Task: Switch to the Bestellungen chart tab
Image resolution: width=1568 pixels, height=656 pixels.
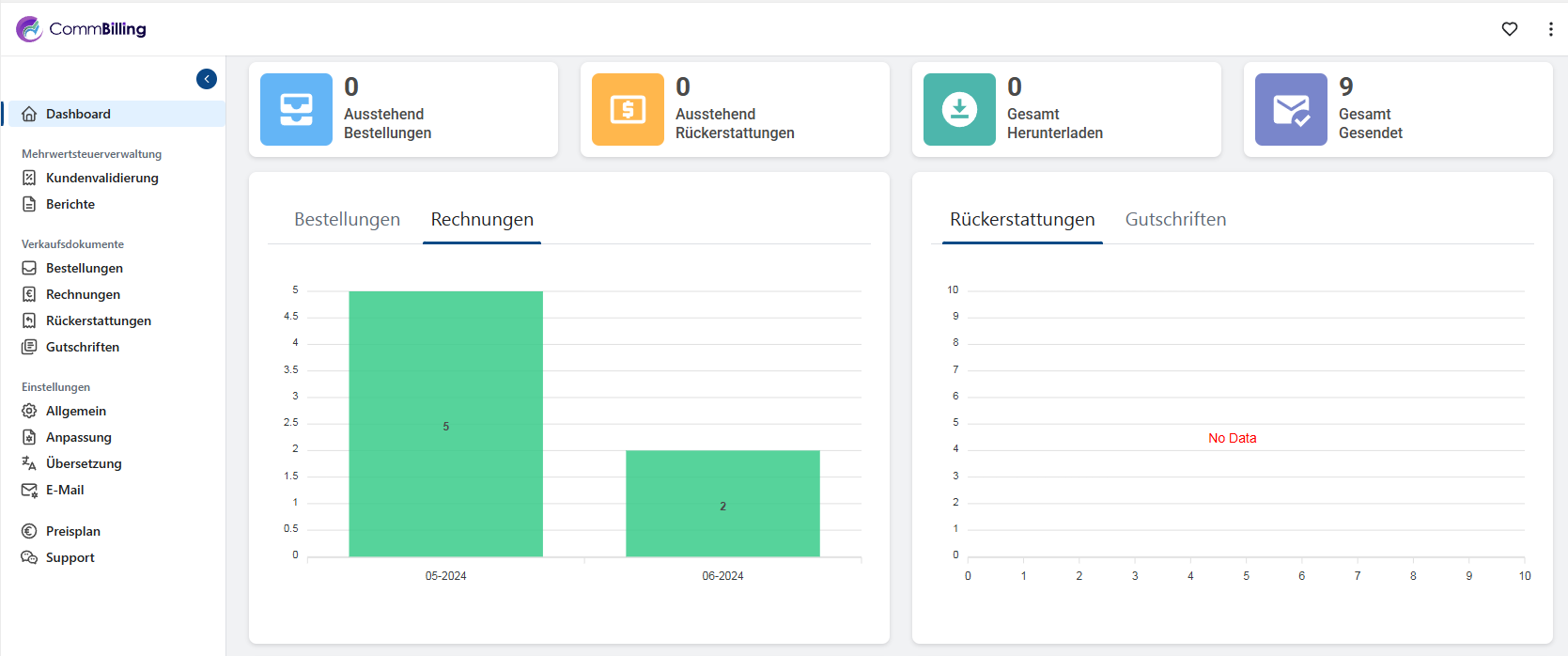Action: (x=347, y=220)
